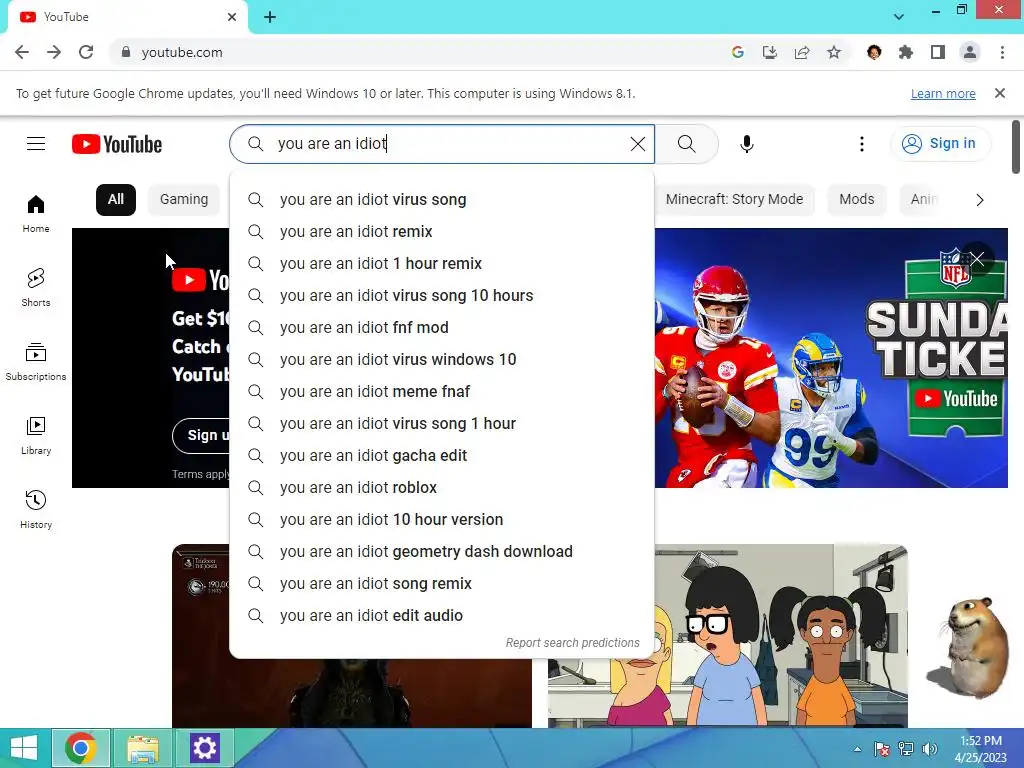The width and height of the screenshot is (1024, 768).
Task: Click the Sign in button
Action: pyautogui.click(x=940, y=144)
